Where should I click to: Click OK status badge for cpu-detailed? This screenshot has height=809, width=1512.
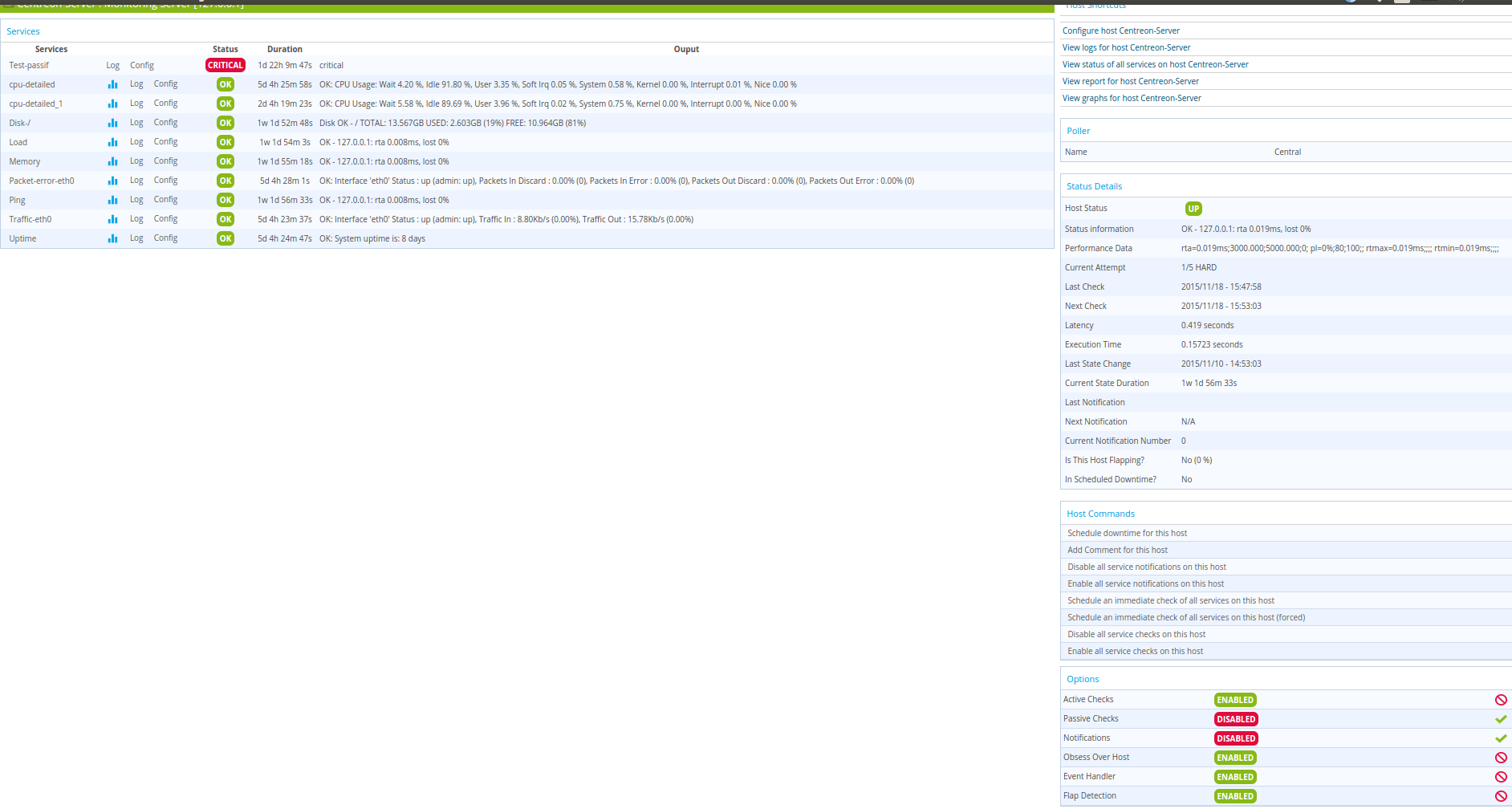[226, 84]
